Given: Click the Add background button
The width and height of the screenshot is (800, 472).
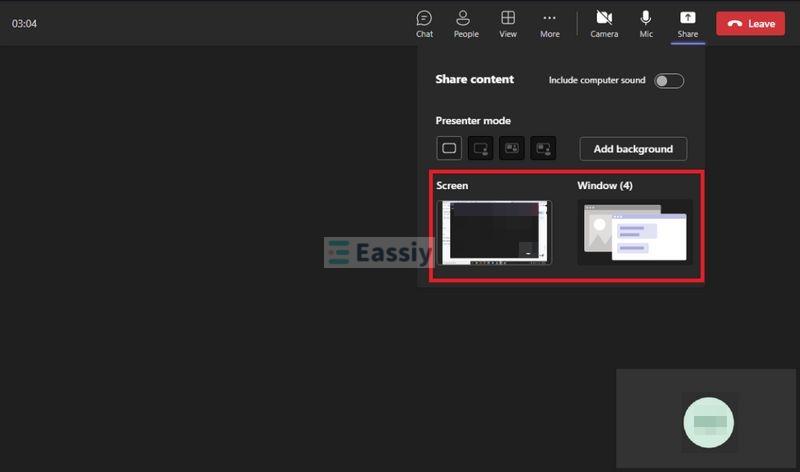Looking at the screenshot, I should (x=633, y=149).
